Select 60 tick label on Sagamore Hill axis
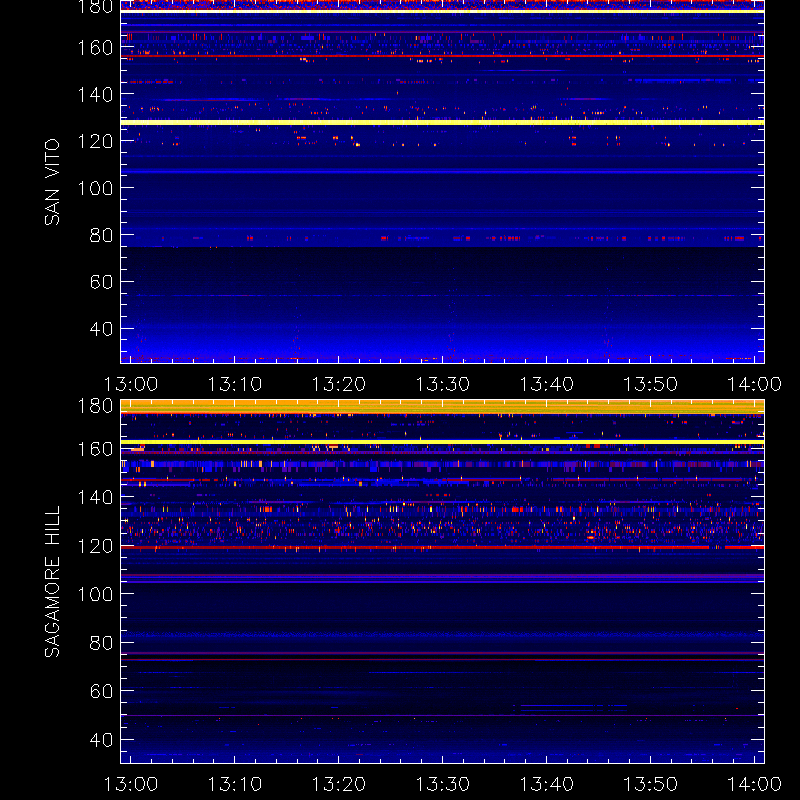Screen dimensions: 800x800 pyautogui.click(x=102, y=691)
